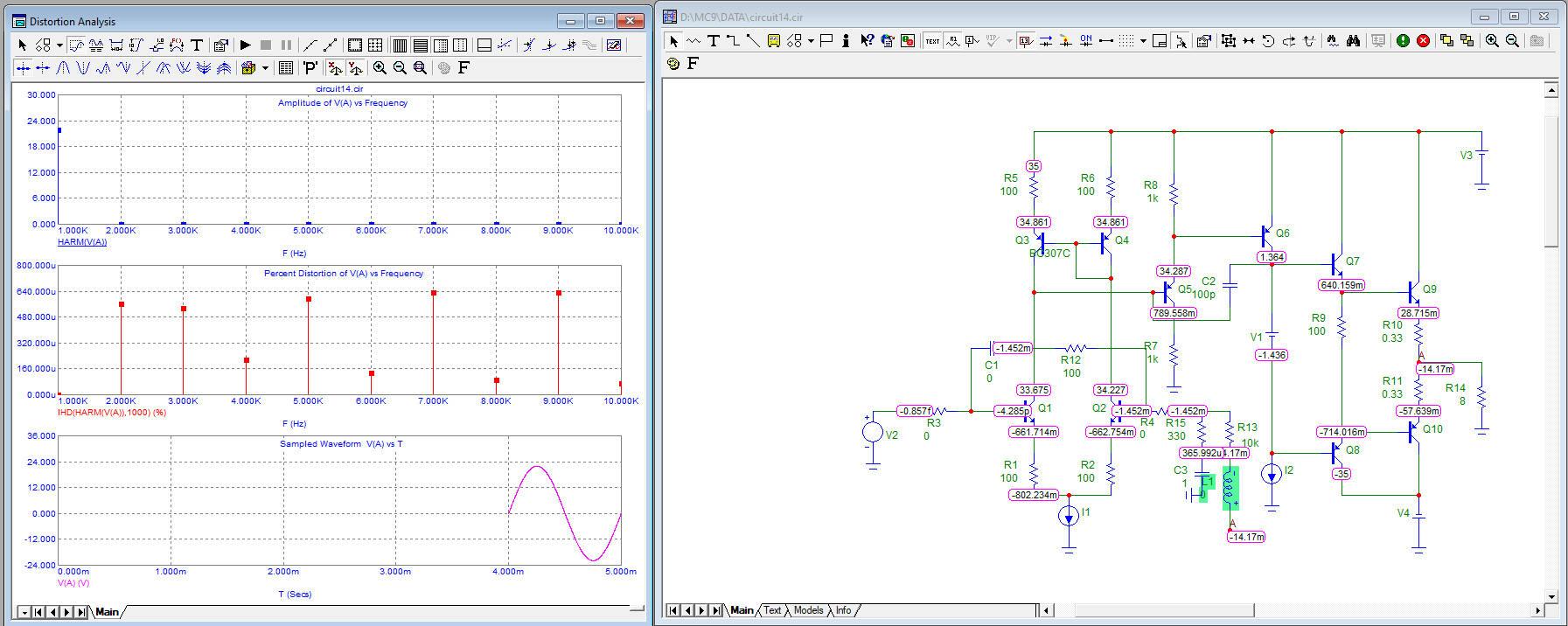Click the binoculars Find icon
The width and height of the screenshot is (1568, 626).
pos(1353,41)
